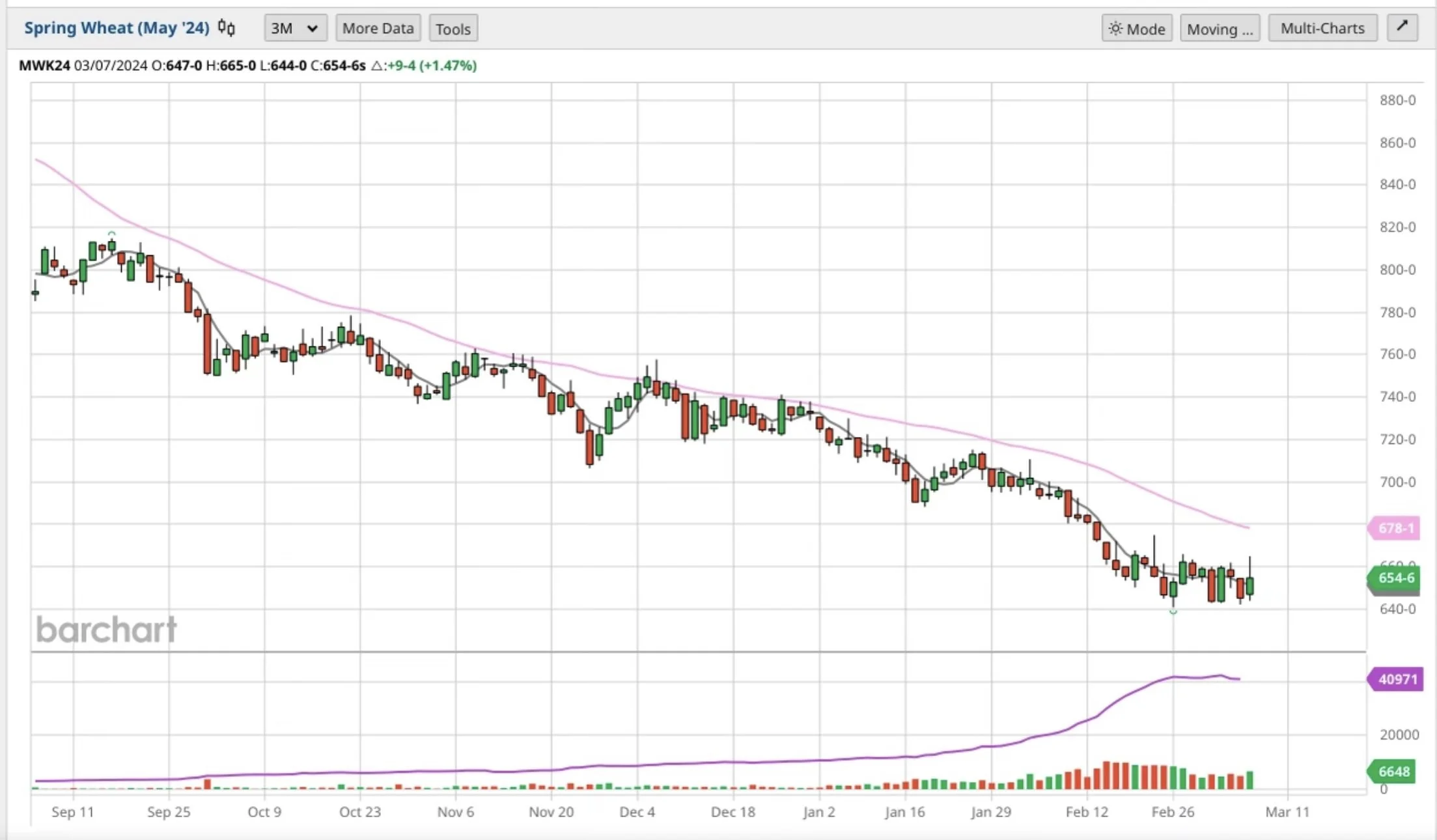Follow the Spring Wheat (May '24) link

117,28
